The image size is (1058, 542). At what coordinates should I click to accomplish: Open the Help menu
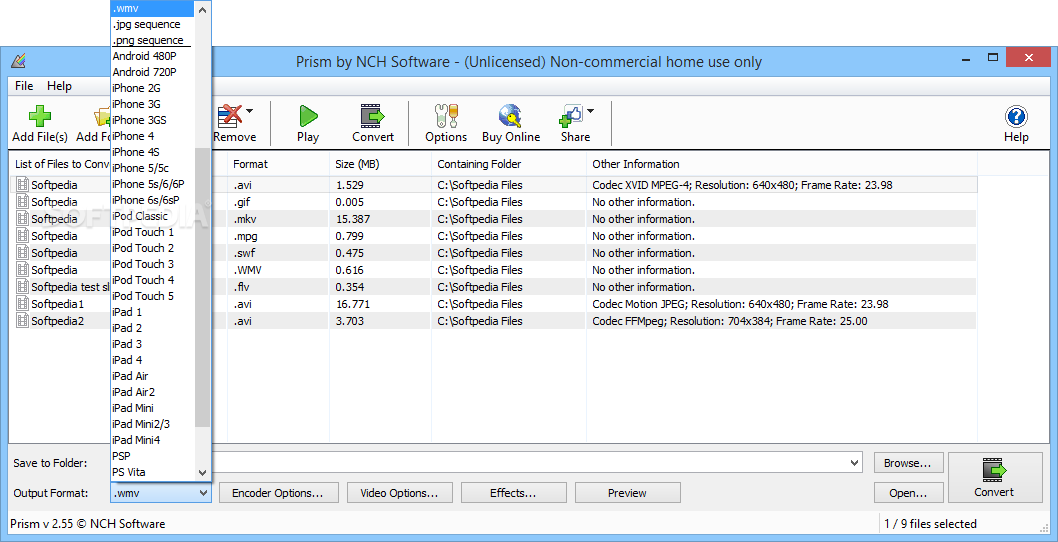coord(59,86)
